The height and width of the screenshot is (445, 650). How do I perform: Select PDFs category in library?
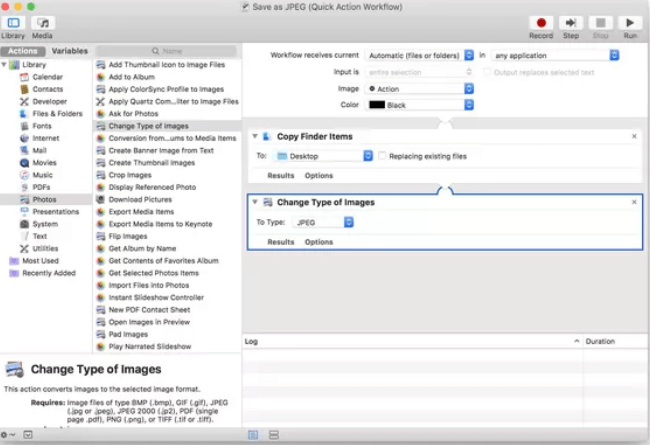pos(41,187)
